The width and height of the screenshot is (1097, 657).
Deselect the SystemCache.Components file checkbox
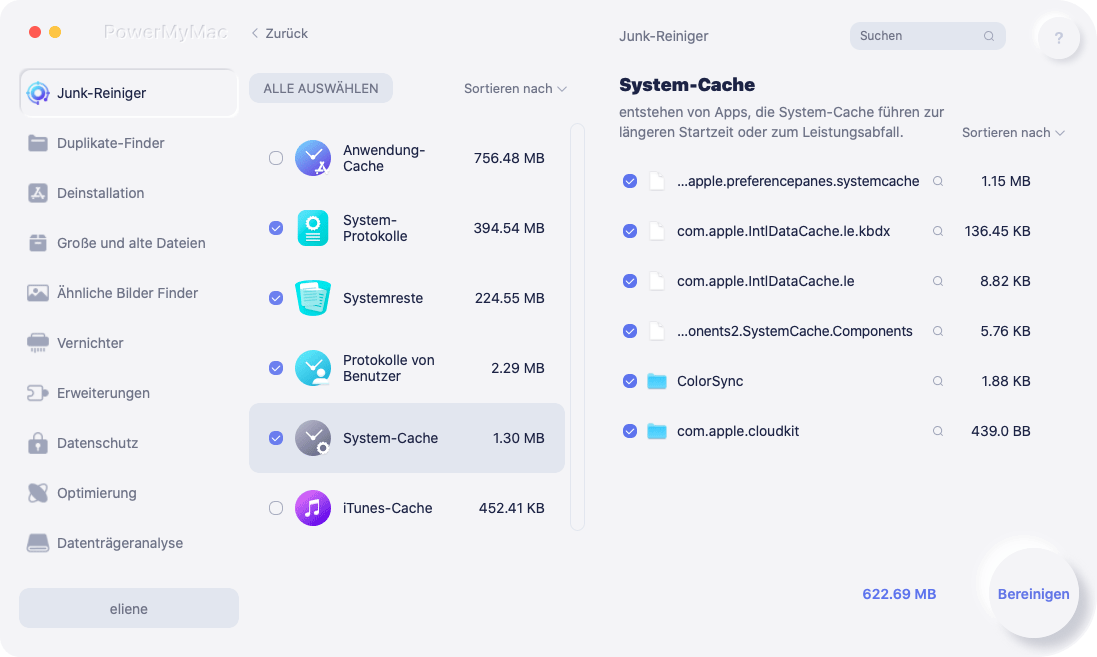click(630, 331)
